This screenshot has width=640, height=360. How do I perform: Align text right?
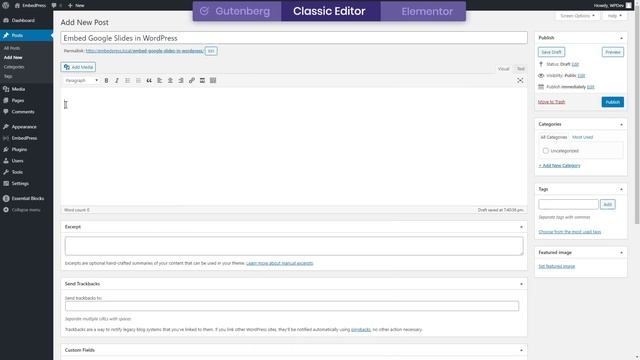181,80
